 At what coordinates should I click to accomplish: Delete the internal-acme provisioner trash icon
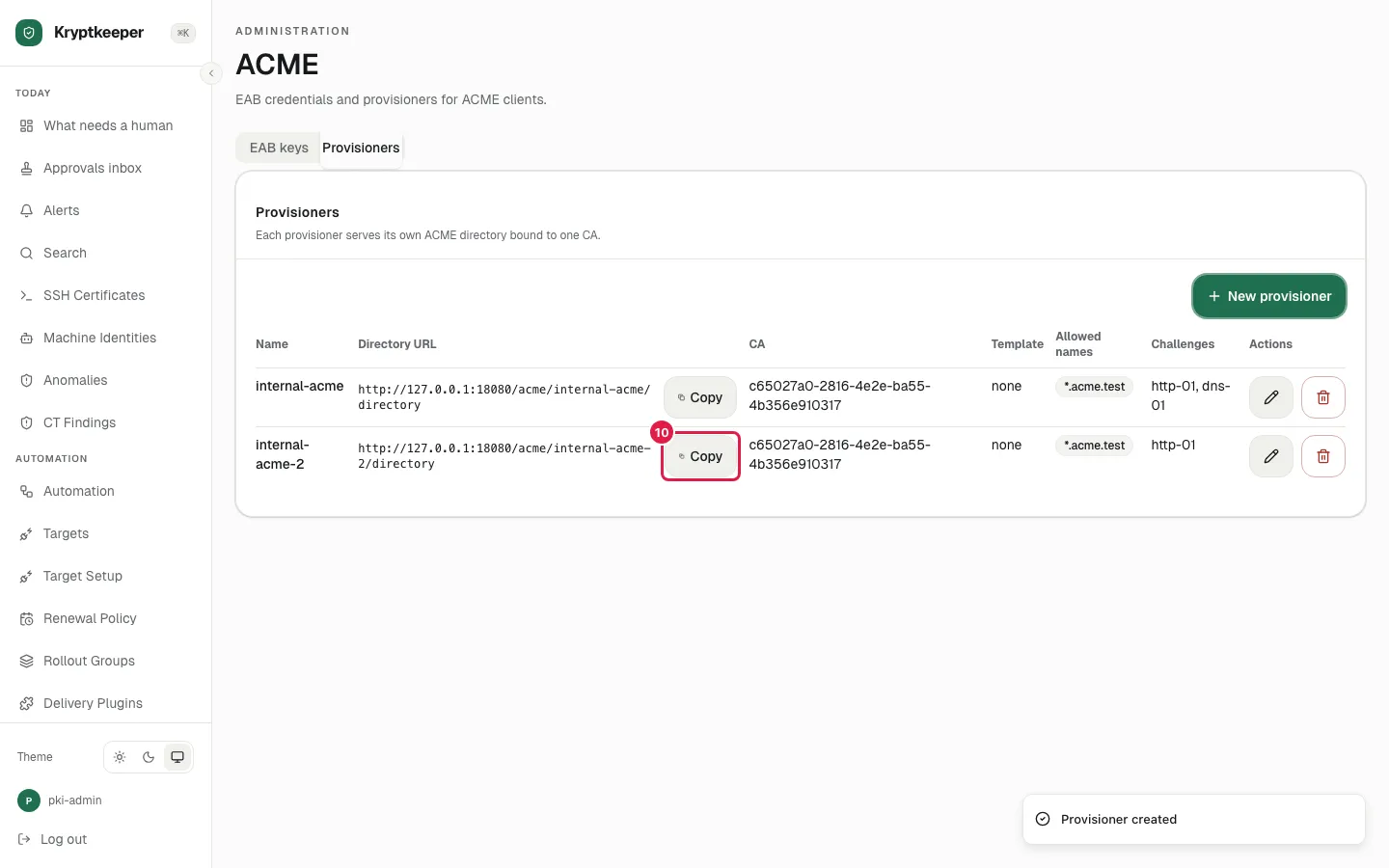click(1323, 397)
